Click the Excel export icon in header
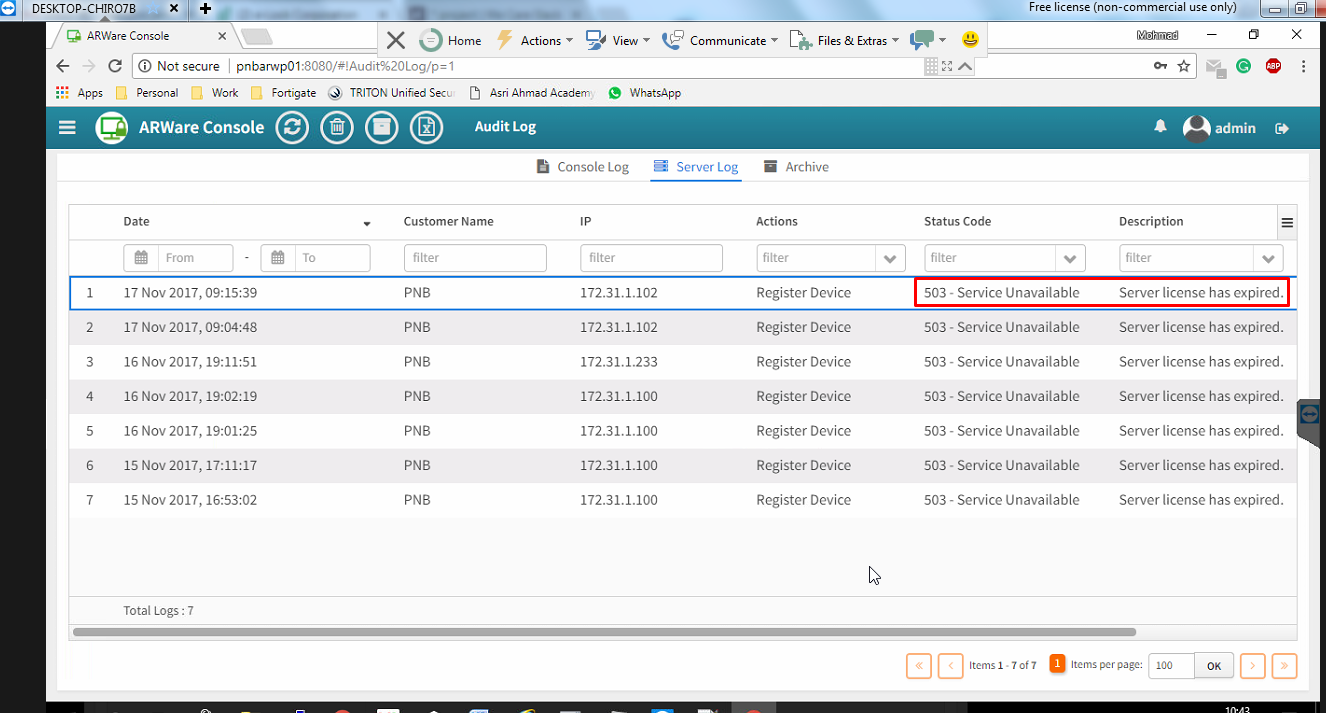The height and width of the screenshot is (713, 1326). point(427,128)
